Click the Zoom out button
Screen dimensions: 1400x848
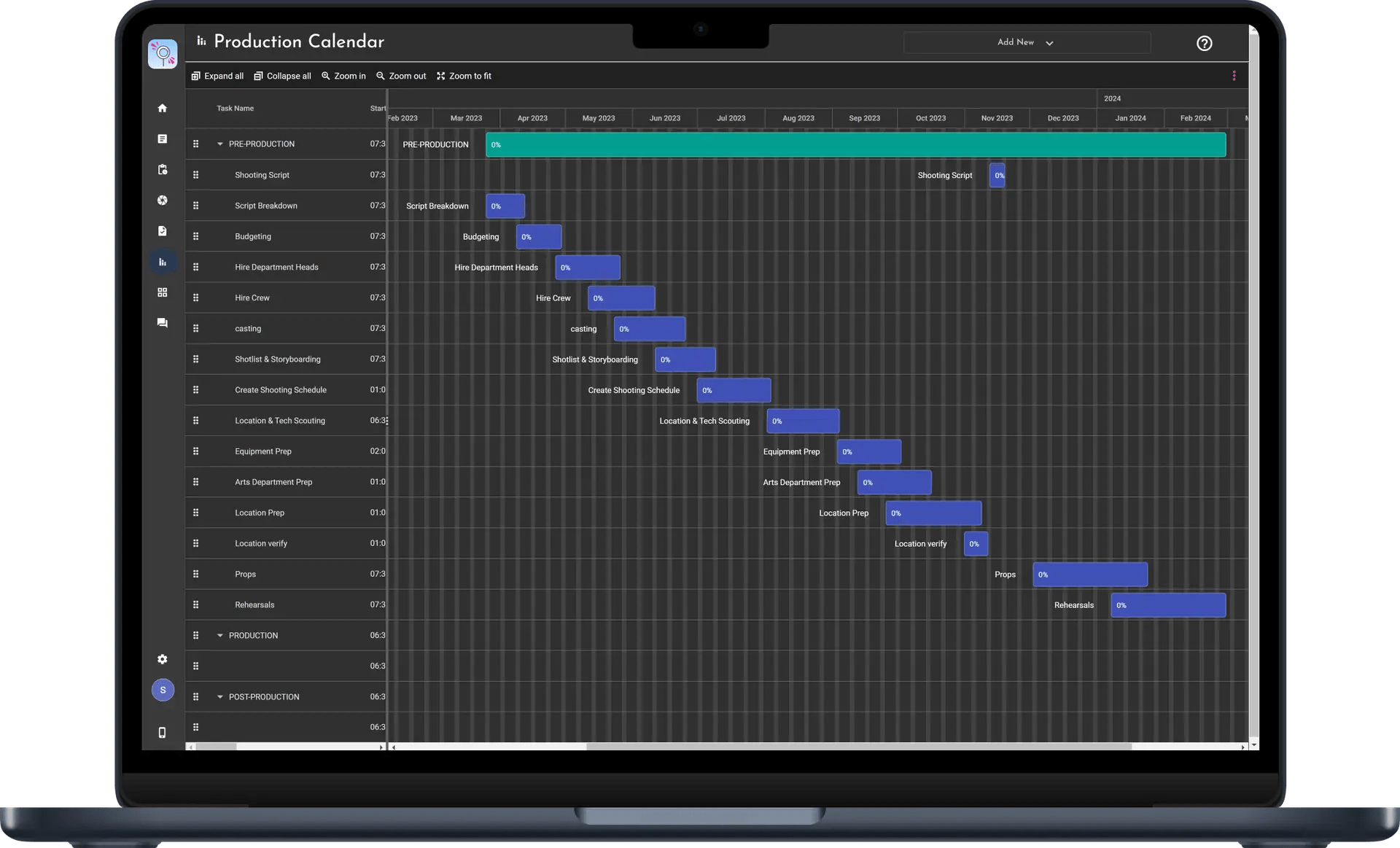tap(401, 76)
